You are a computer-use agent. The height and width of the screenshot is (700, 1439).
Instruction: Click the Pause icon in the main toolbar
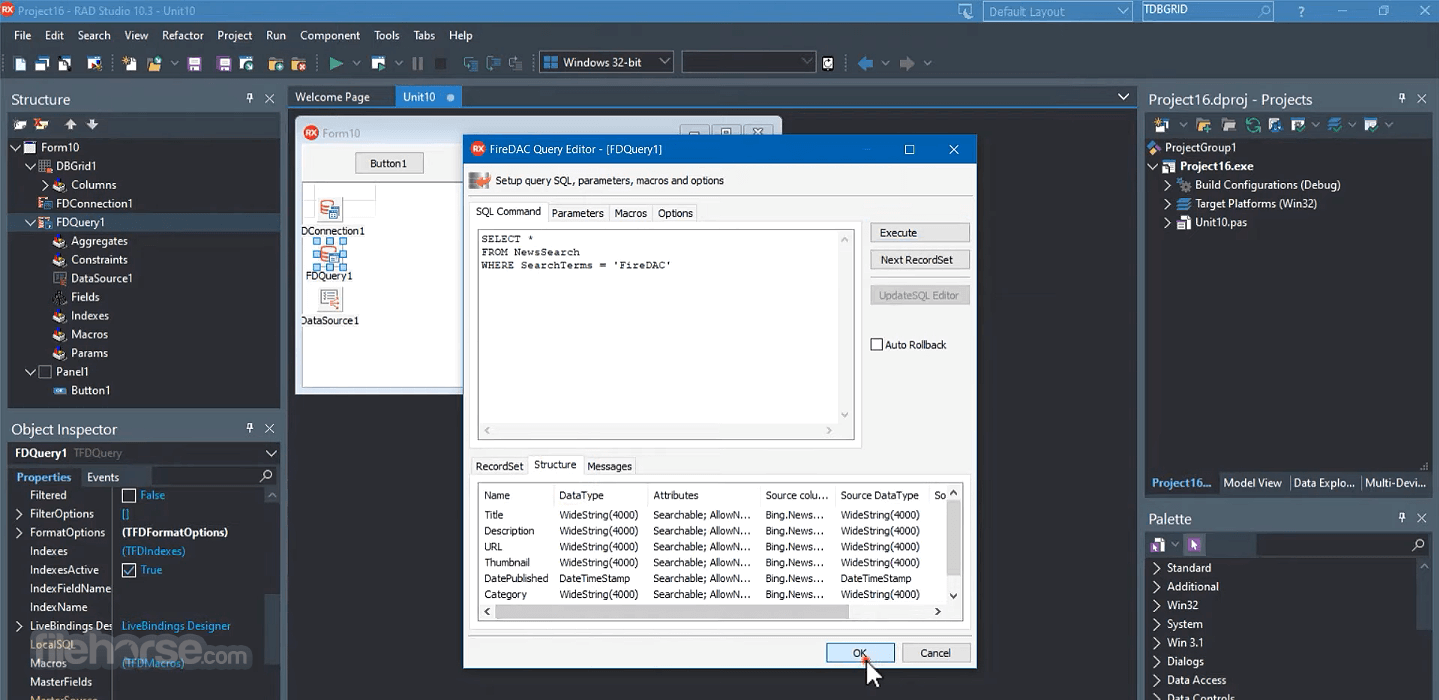point(418,63)
